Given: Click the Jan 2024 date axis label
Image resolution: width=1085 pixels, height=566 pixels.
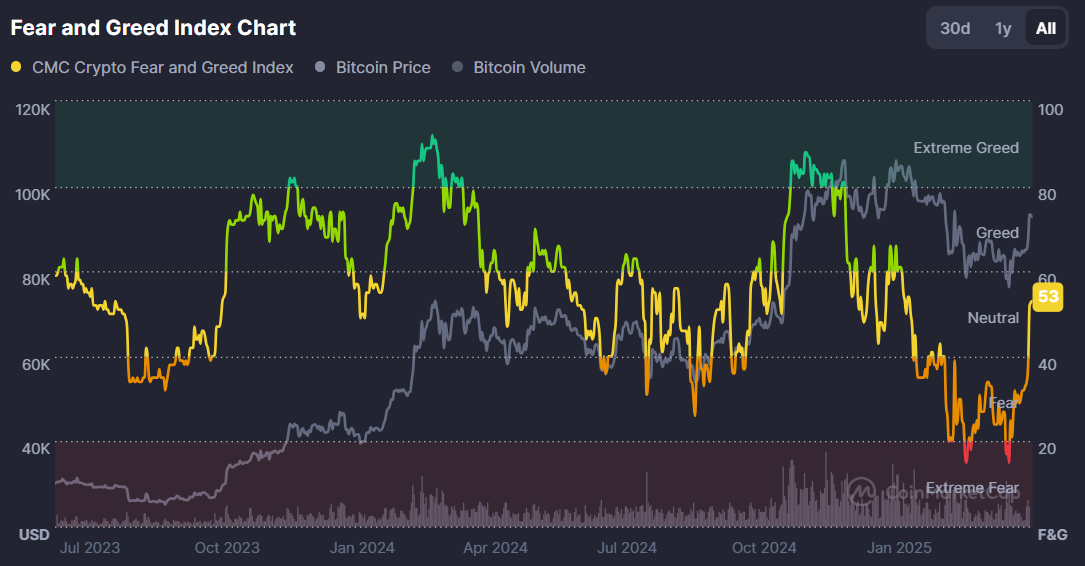Looking at the screenshot, I should [x=362, y=547].
